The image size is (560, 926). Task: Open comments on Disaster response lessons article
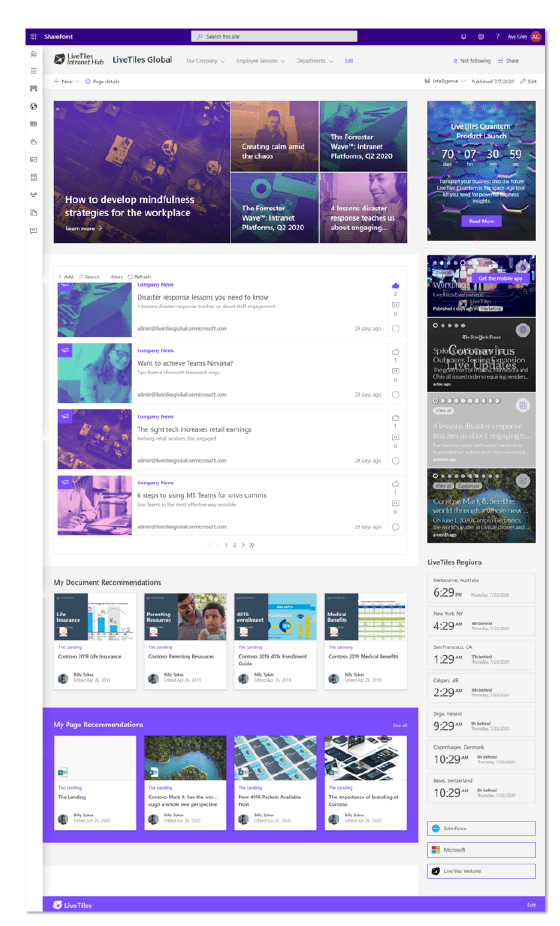(395, 305)
